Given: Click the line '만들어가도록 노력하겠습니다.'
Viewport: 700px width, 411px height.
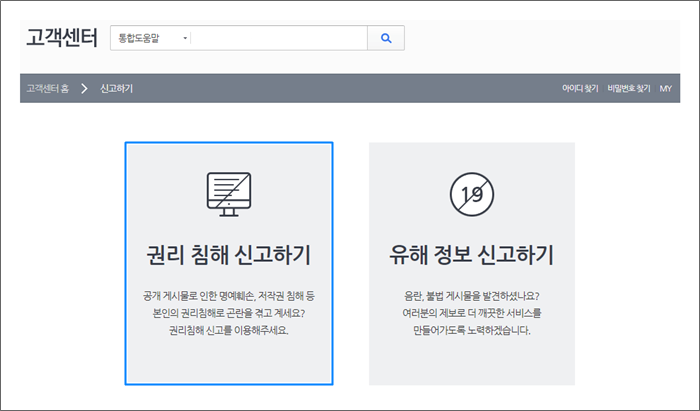Looking at the screenshot, I should [471, 330].
